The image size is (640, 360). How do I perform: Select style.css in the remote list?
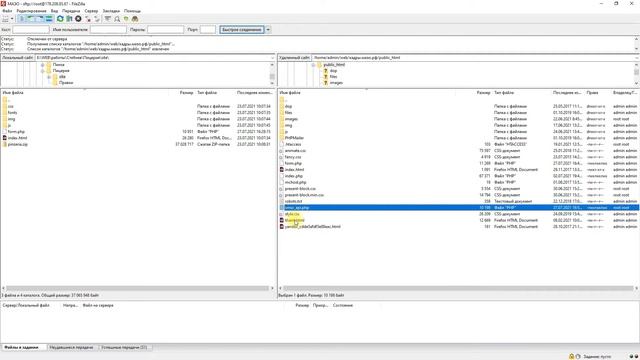tap(292, 214)
